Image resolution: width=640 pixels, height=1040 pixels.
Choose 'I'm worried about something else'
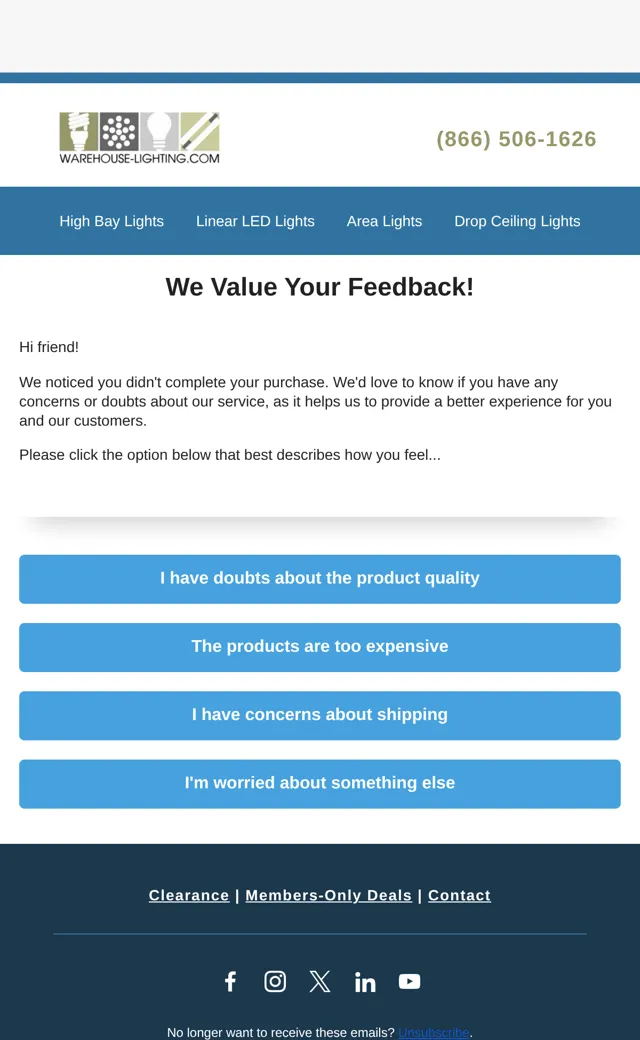(x=320, y=784)
